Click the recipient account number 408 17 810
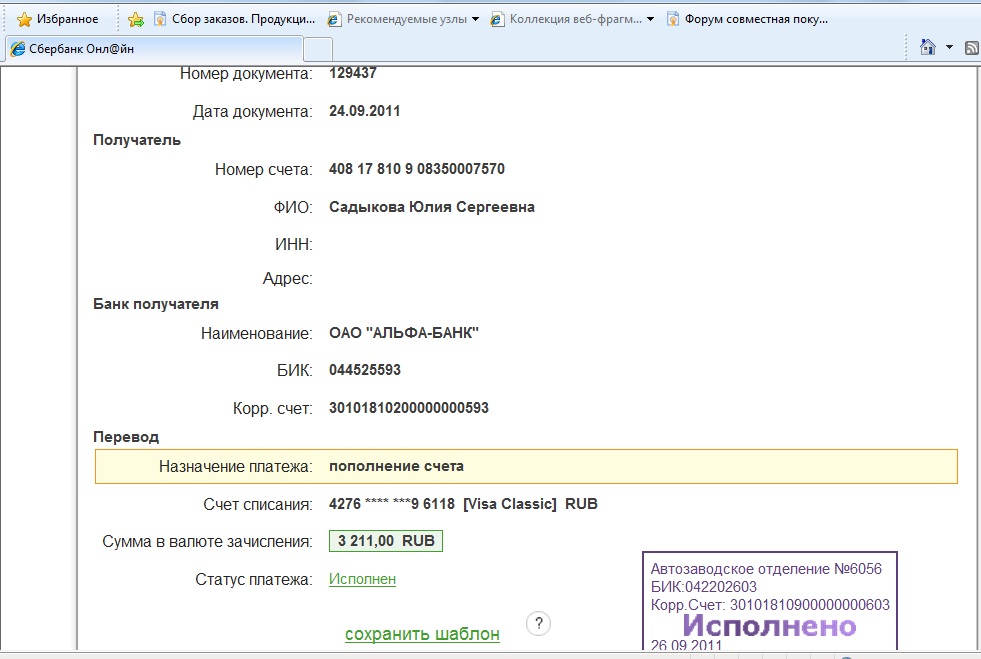The height and width of the screenshot is (659, 981). (x=416, y=169)
